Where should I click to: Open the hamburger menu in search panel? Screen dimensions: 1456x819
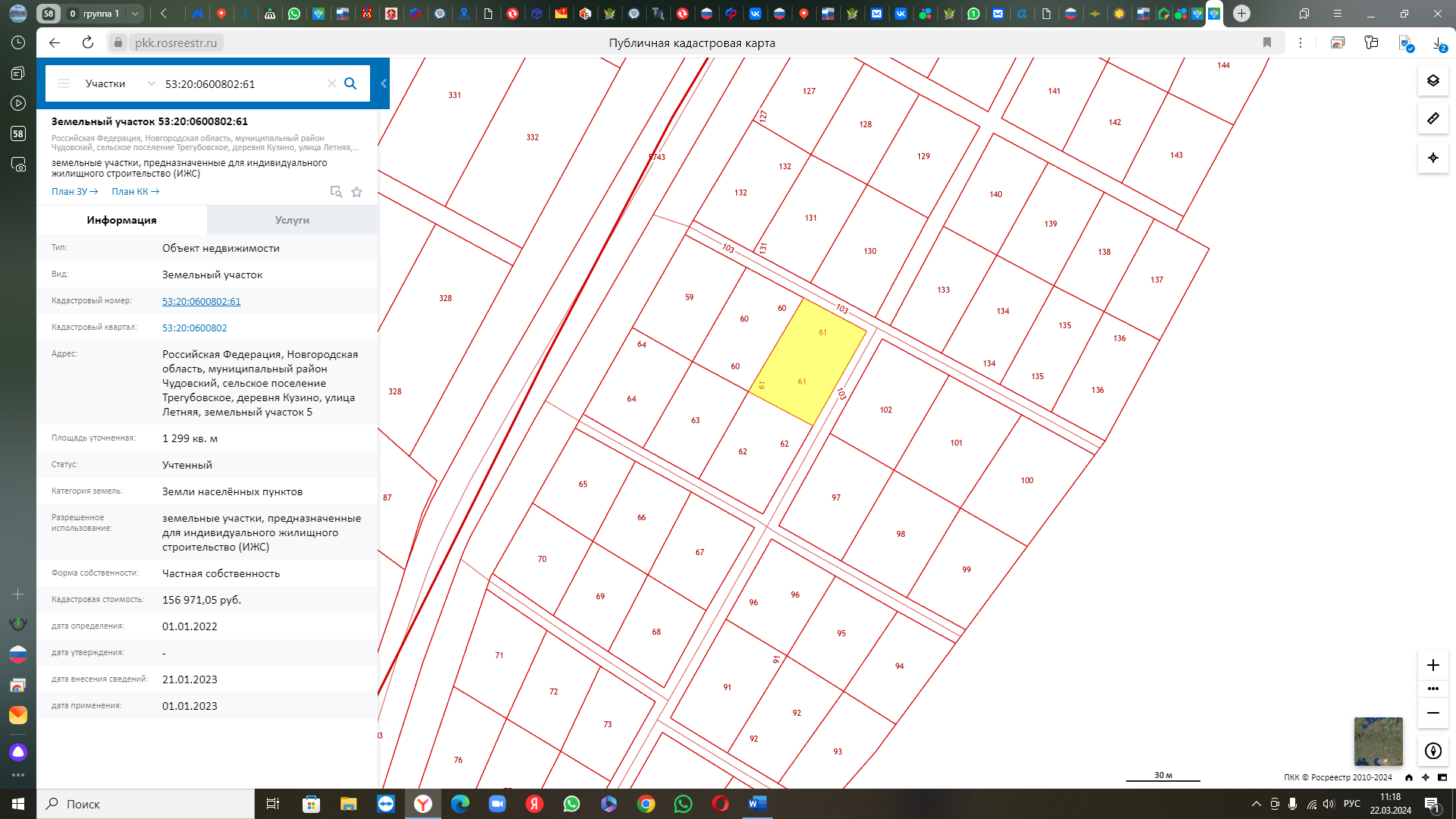(64, 83)
